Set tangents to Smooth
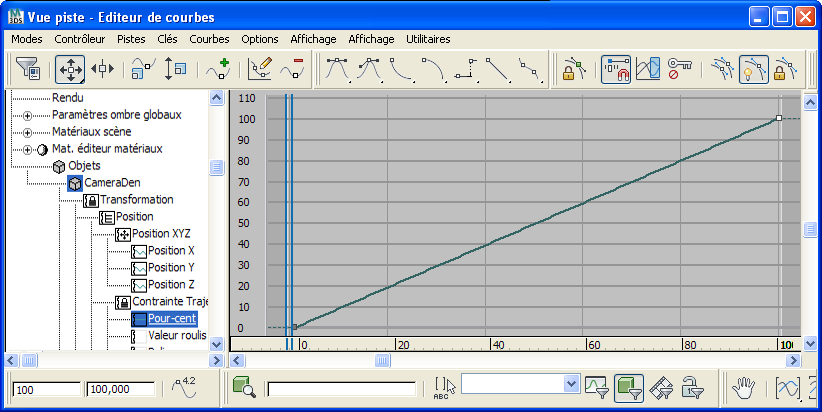Image resolution: width=822 pixels, height=412 pixels. click(x=530, y=69)
